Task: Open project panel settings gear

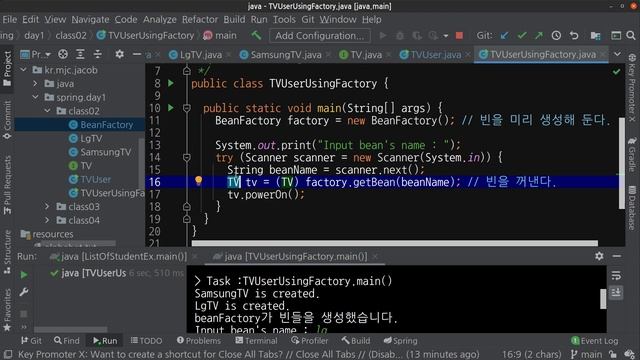Action: [119, 54]
